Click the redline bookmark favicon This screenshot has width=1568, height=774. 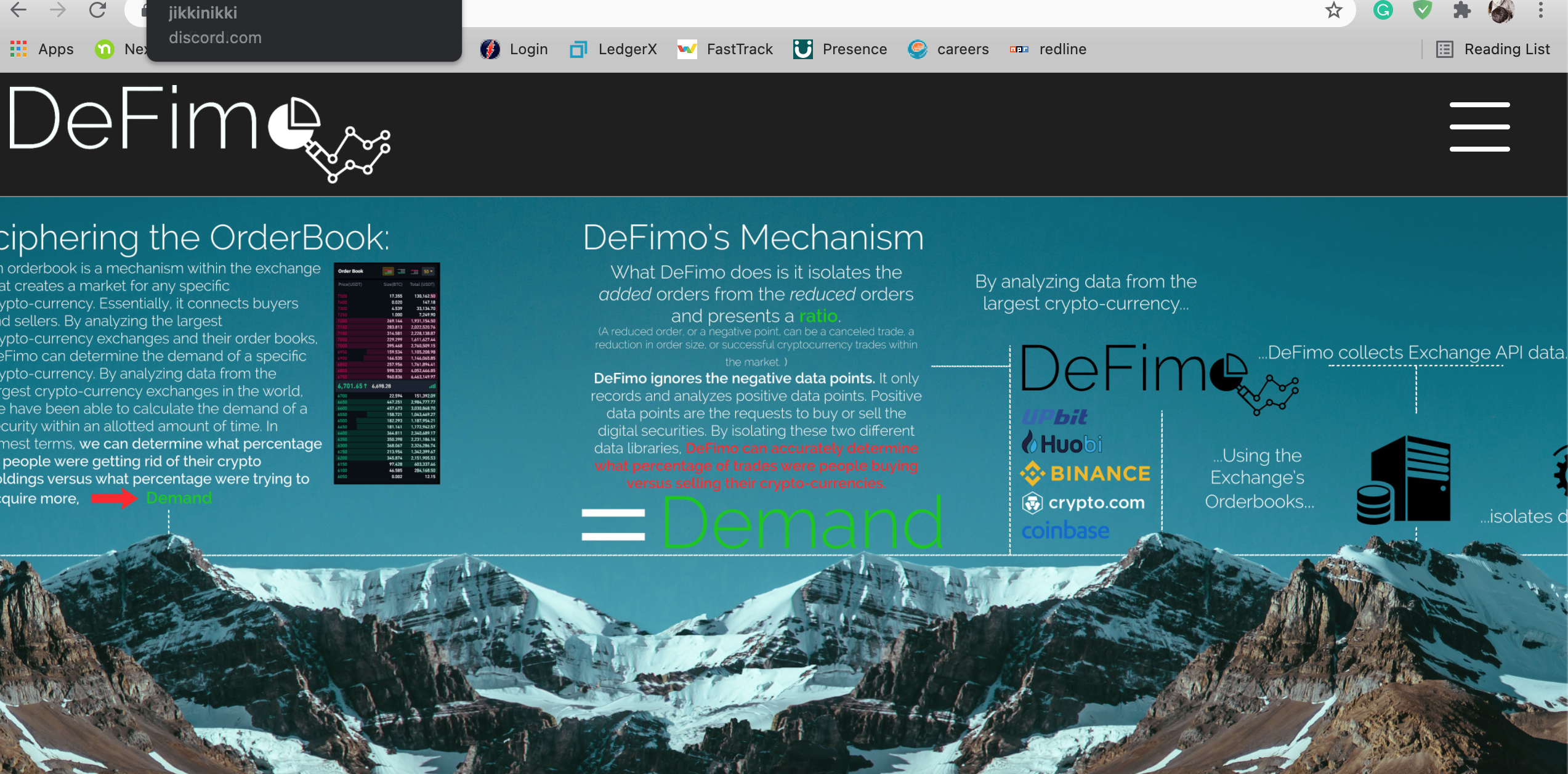tap(1019, 49)
